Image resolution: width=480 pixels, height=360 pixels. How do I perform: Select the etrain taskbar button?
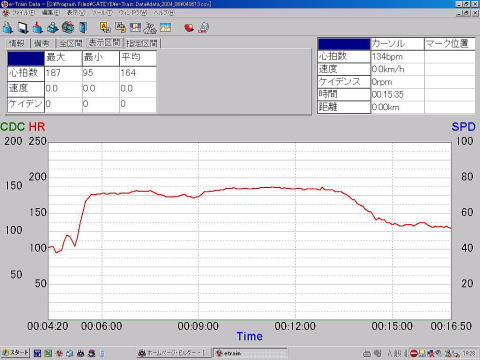point(250,353)
